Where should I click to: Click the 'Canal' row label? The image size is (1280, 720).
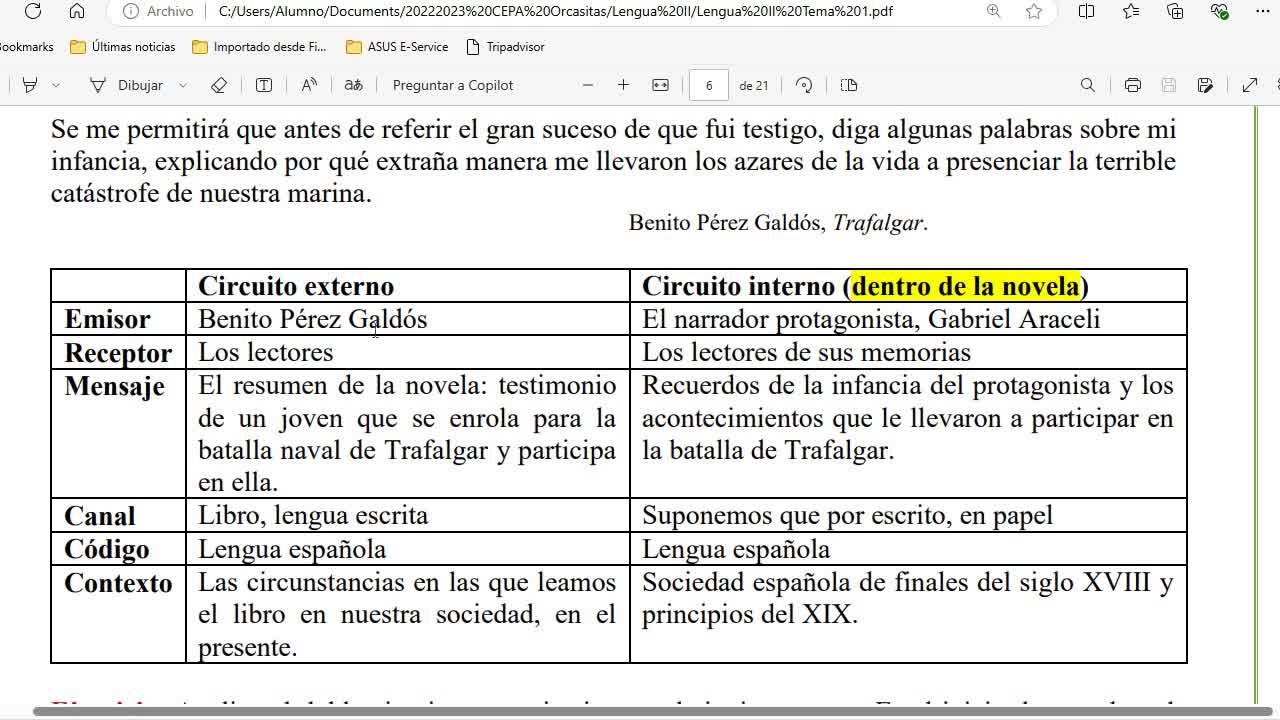(x=99, y=516)
